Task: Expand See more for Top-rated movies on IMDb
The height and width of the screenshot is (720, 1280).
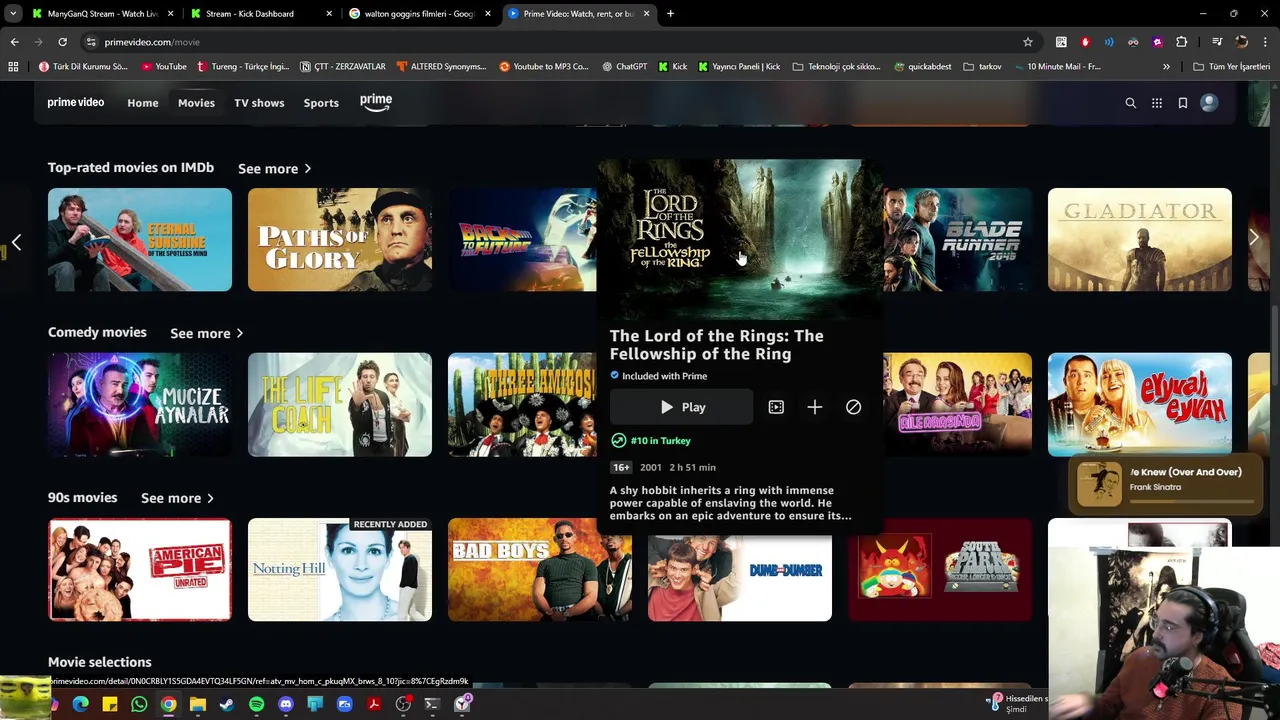Action: point(274,169)
